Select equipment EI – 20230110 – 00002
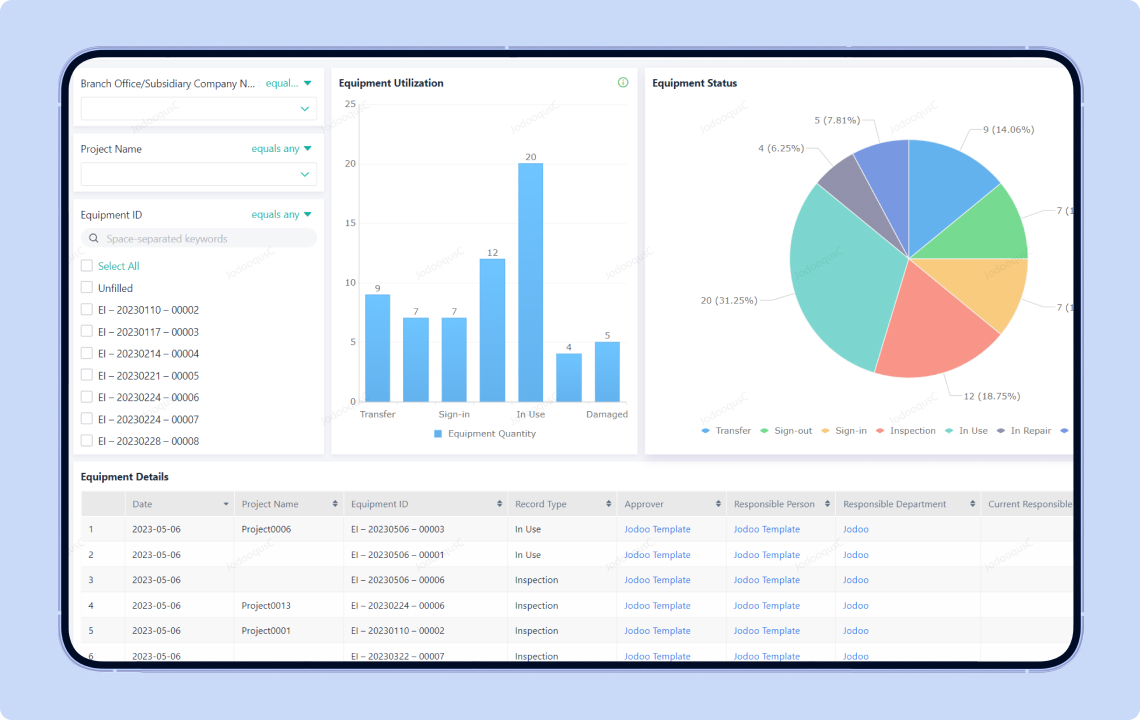 coord(86,309)
